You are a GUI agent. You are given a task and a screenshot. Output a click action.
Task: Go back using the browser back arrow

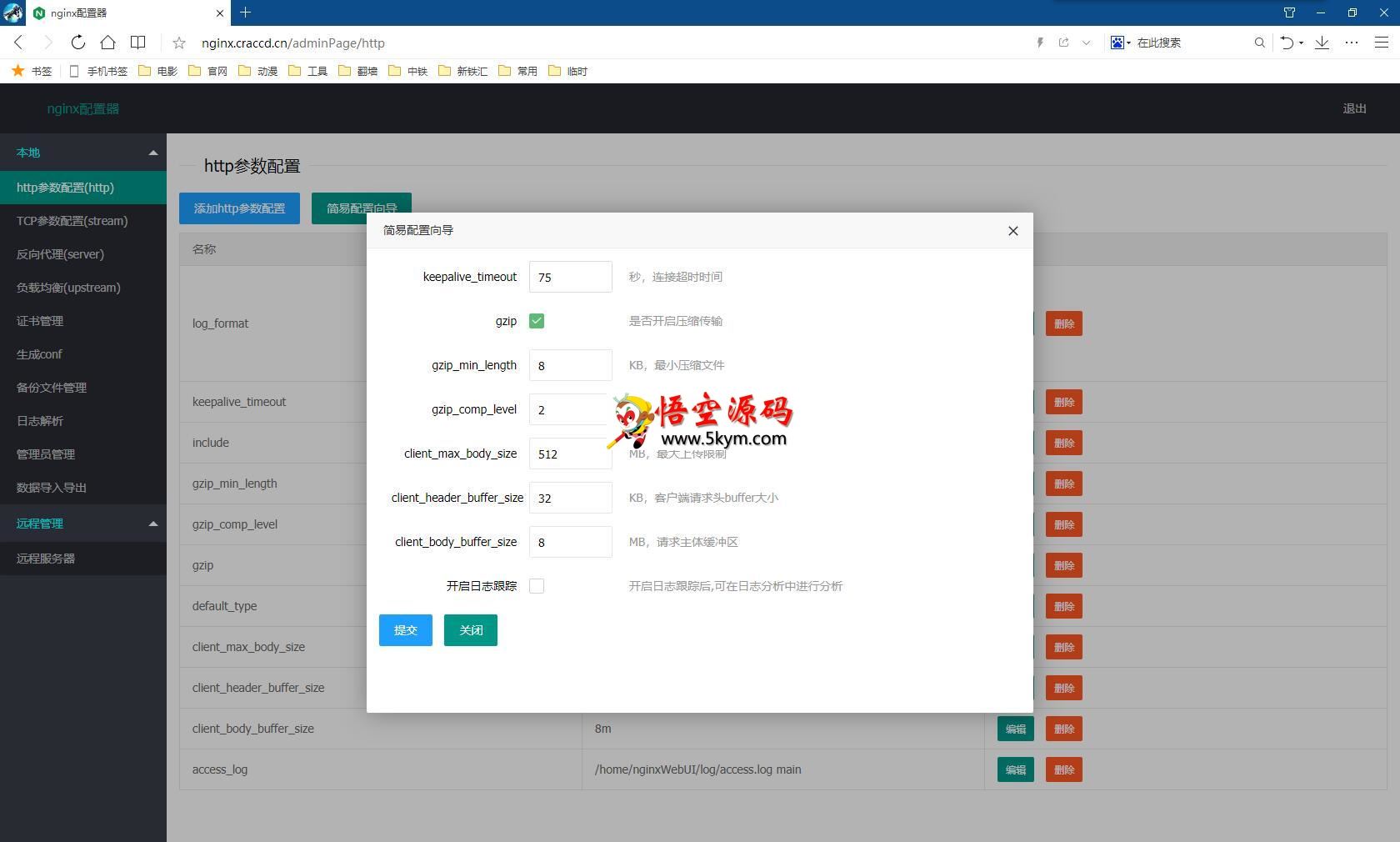click(x=18, y=43)
